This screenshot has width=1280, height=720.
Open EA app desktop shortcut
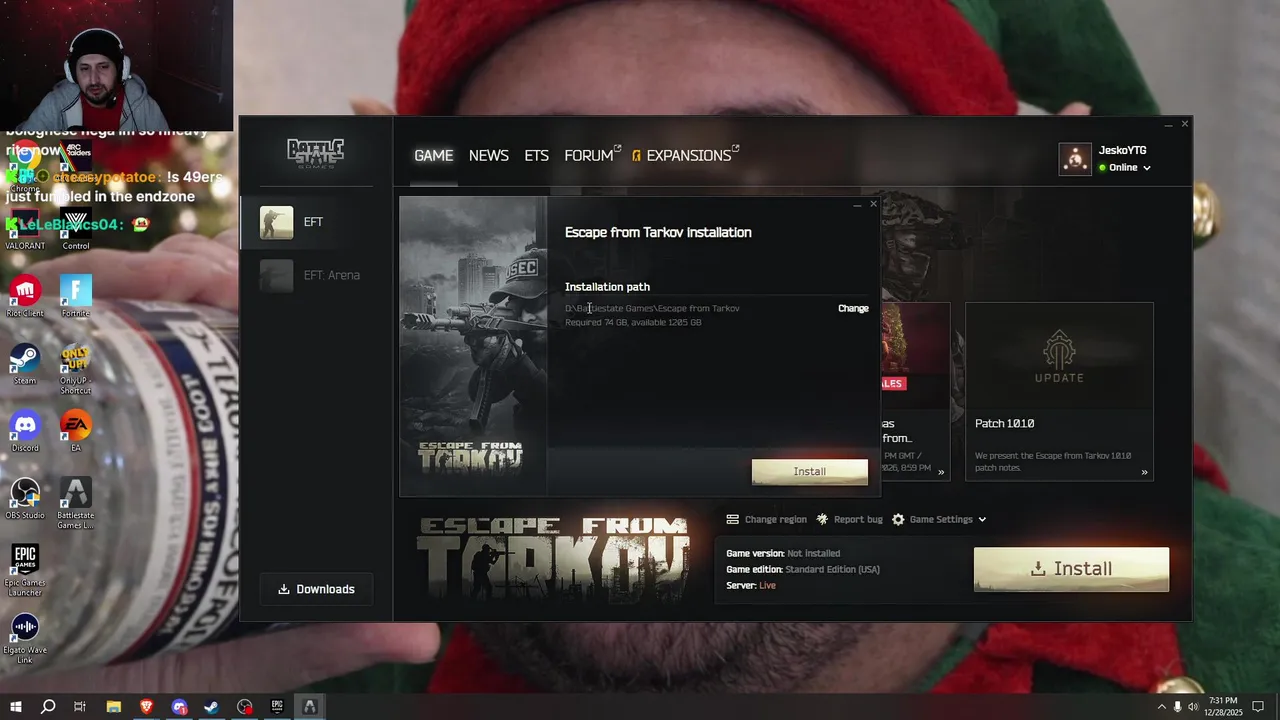tap(76, 431)
